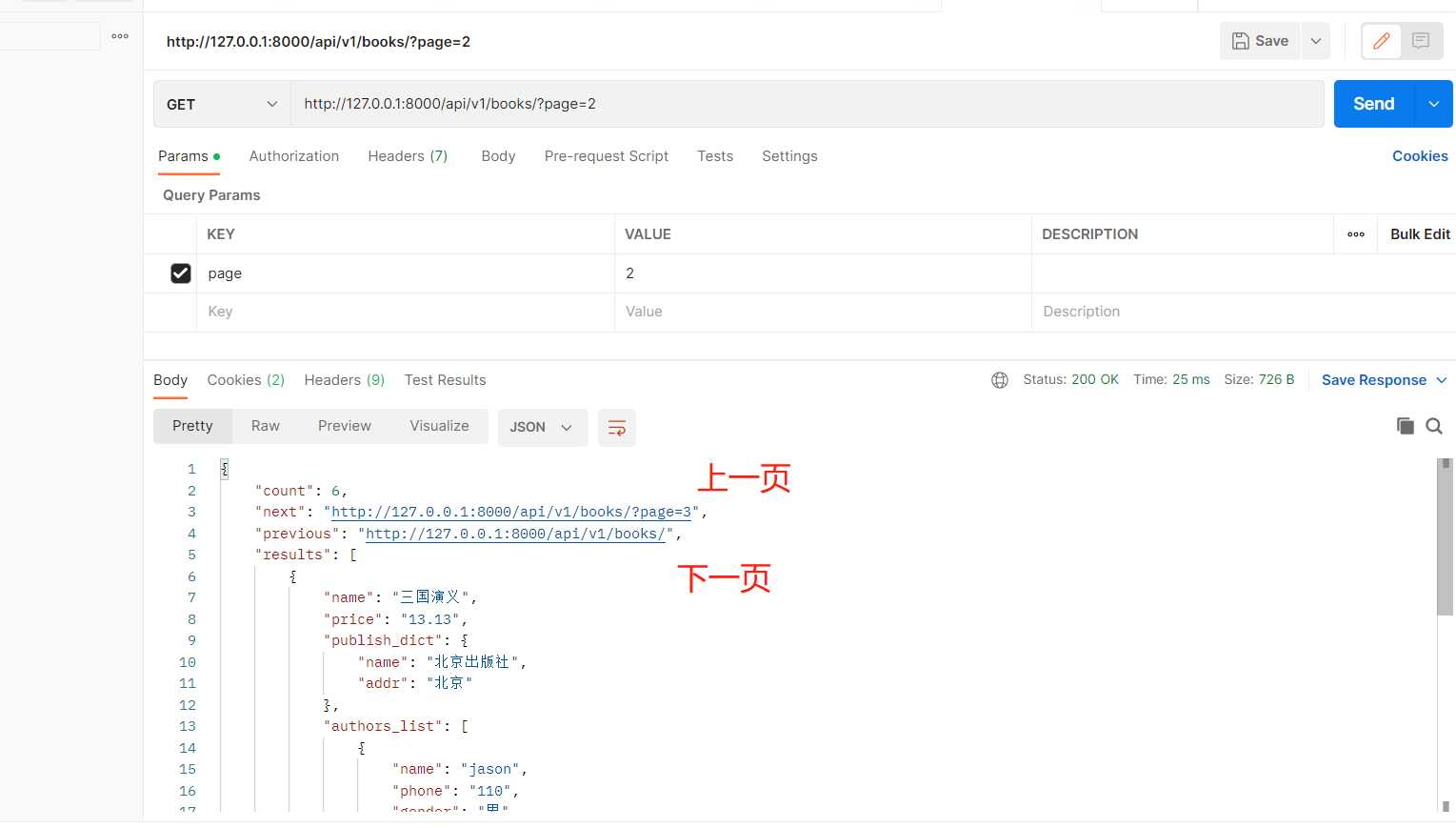
Task: Click line number 10 in gutter
Action: [x=188, y=662]
